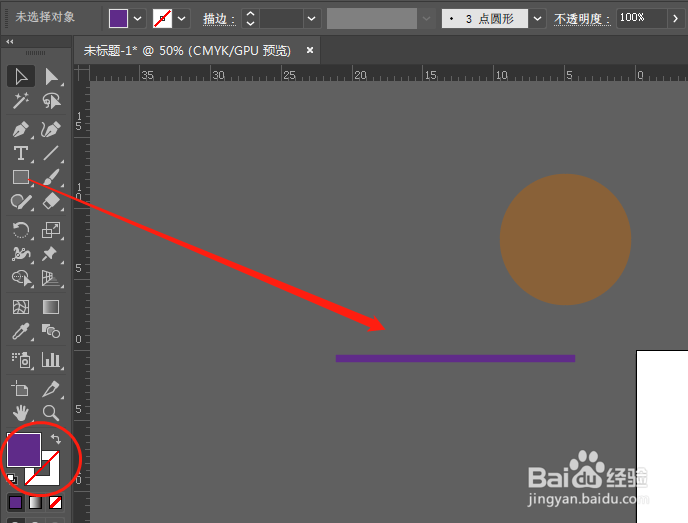Select the Zoom tool
The width and height of the screenshot is (688, 523).
coord(51,413)
